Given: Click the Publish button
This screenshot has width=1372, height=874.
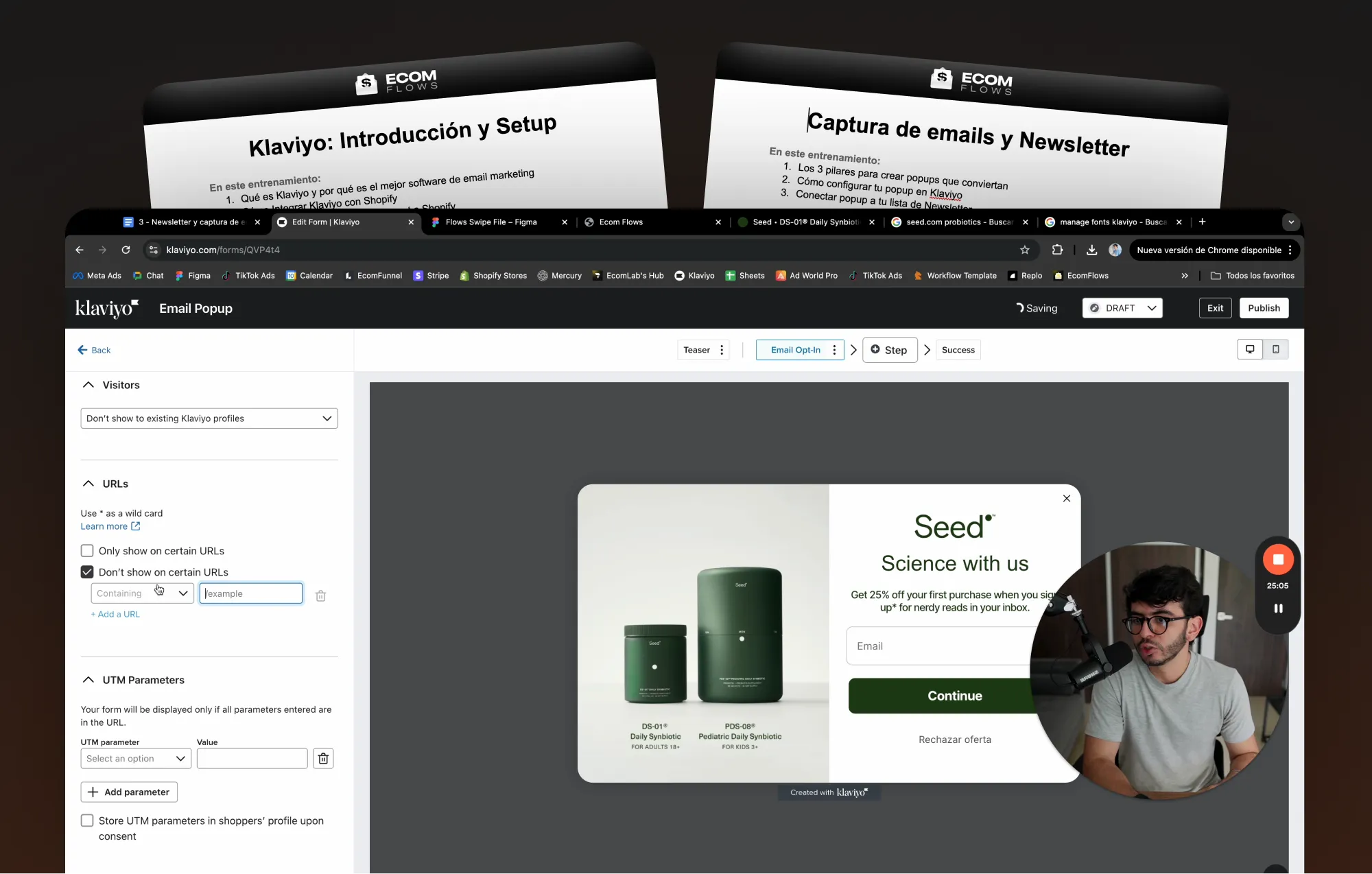Looking at the screenshot, I should 1263,308.
